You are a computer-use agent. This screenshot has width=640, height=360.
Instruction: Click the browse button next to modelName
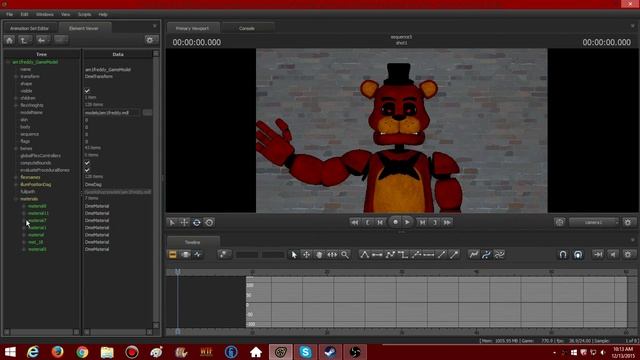coord(147,113)
